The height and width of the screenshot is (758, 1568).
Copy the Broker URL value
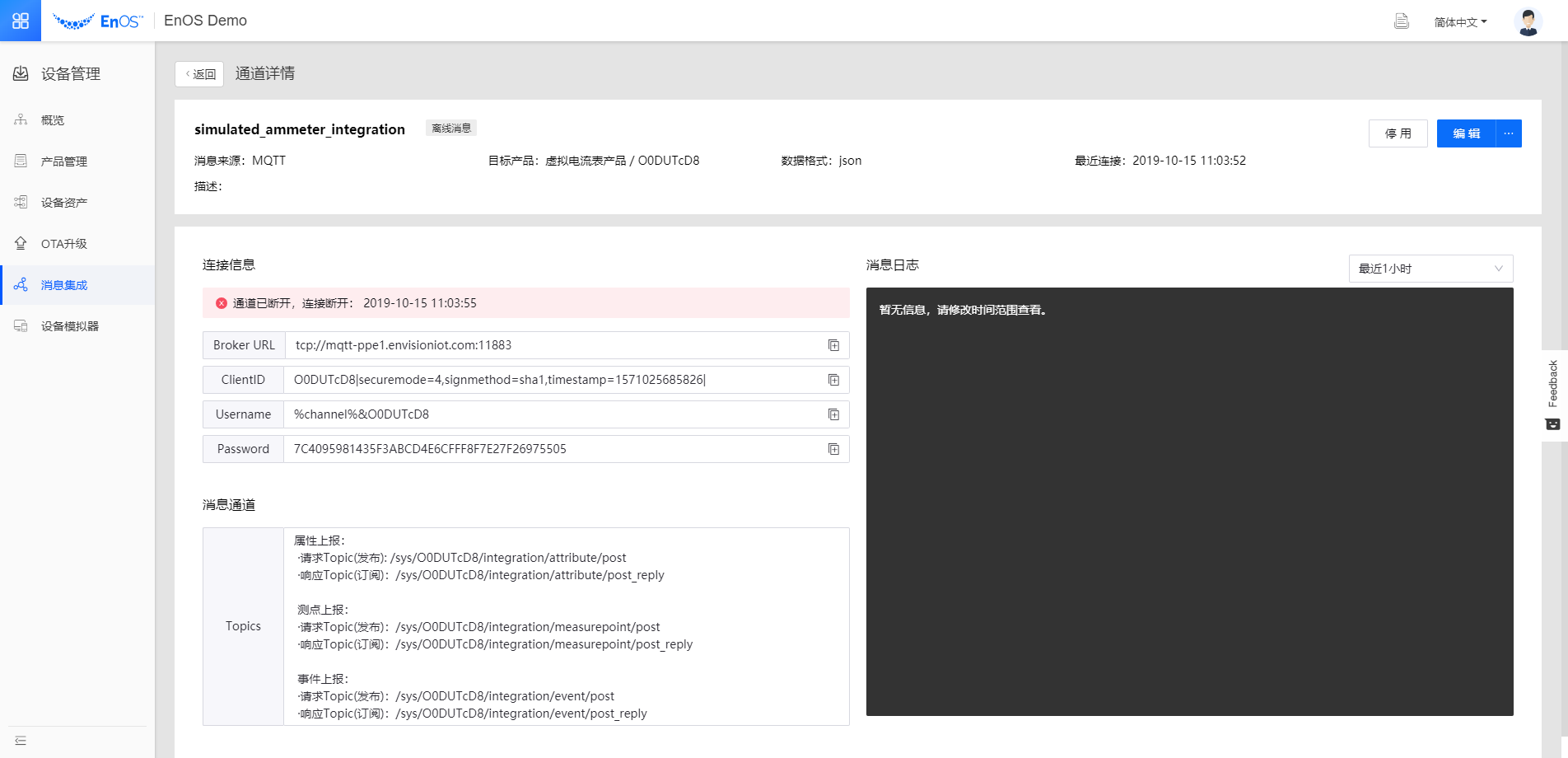click(833, 345)
